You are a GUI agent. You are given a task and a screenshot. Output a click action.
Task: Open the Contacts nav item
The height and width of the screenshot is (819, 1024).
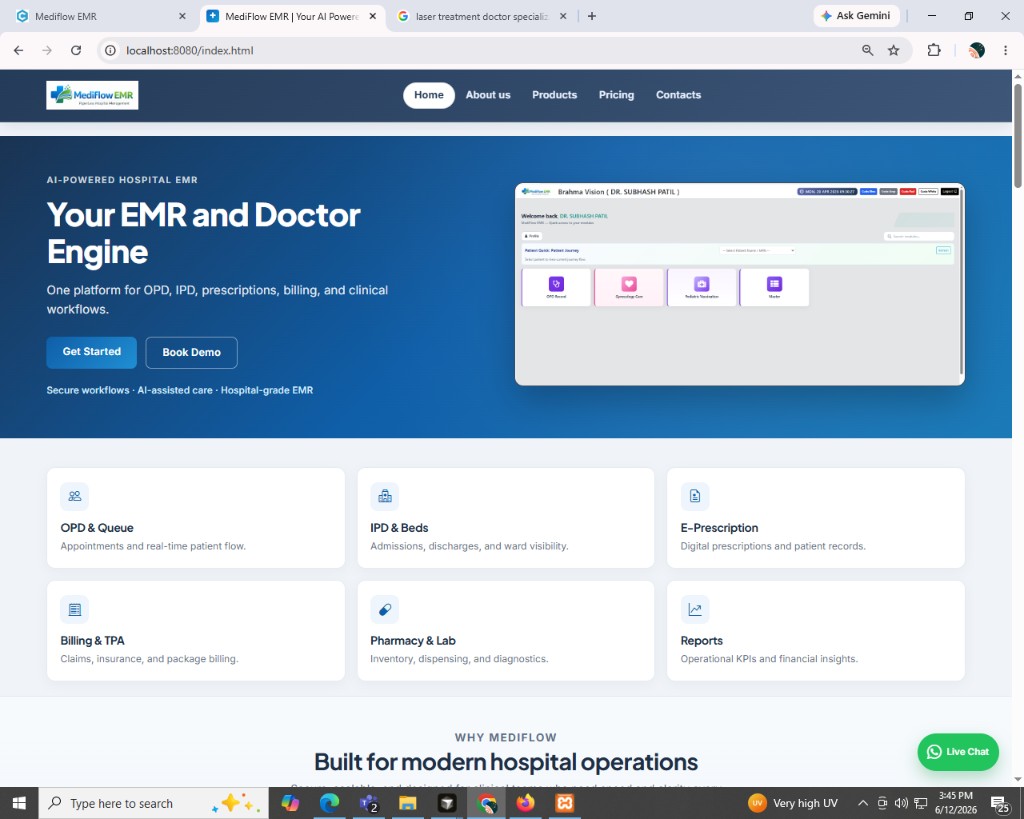pyautogui.click(x=678, y=95)
